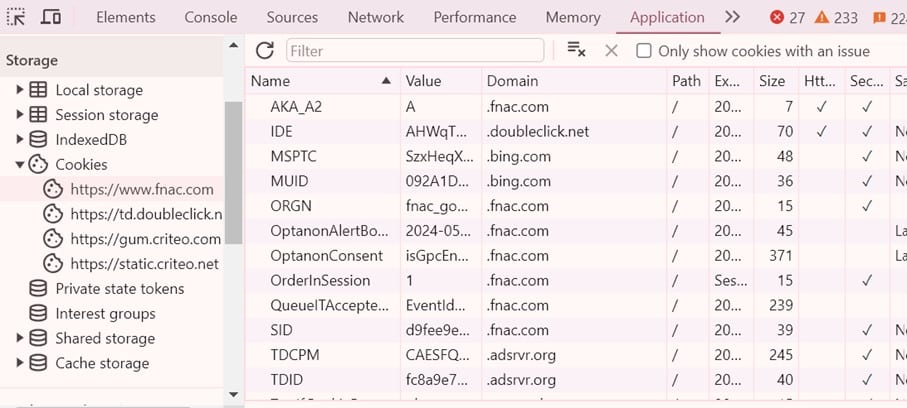Go to the Performance tab
The image size is (907, 408).
[475, 17]
